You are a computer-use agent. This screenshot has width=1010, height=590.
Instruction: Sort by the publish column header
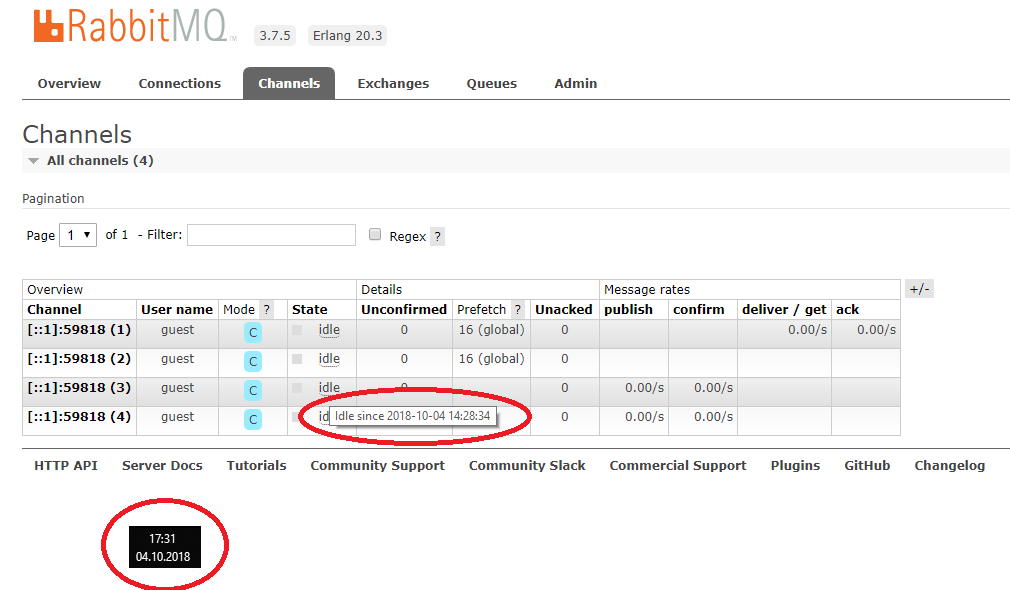(x=628, y=310)
